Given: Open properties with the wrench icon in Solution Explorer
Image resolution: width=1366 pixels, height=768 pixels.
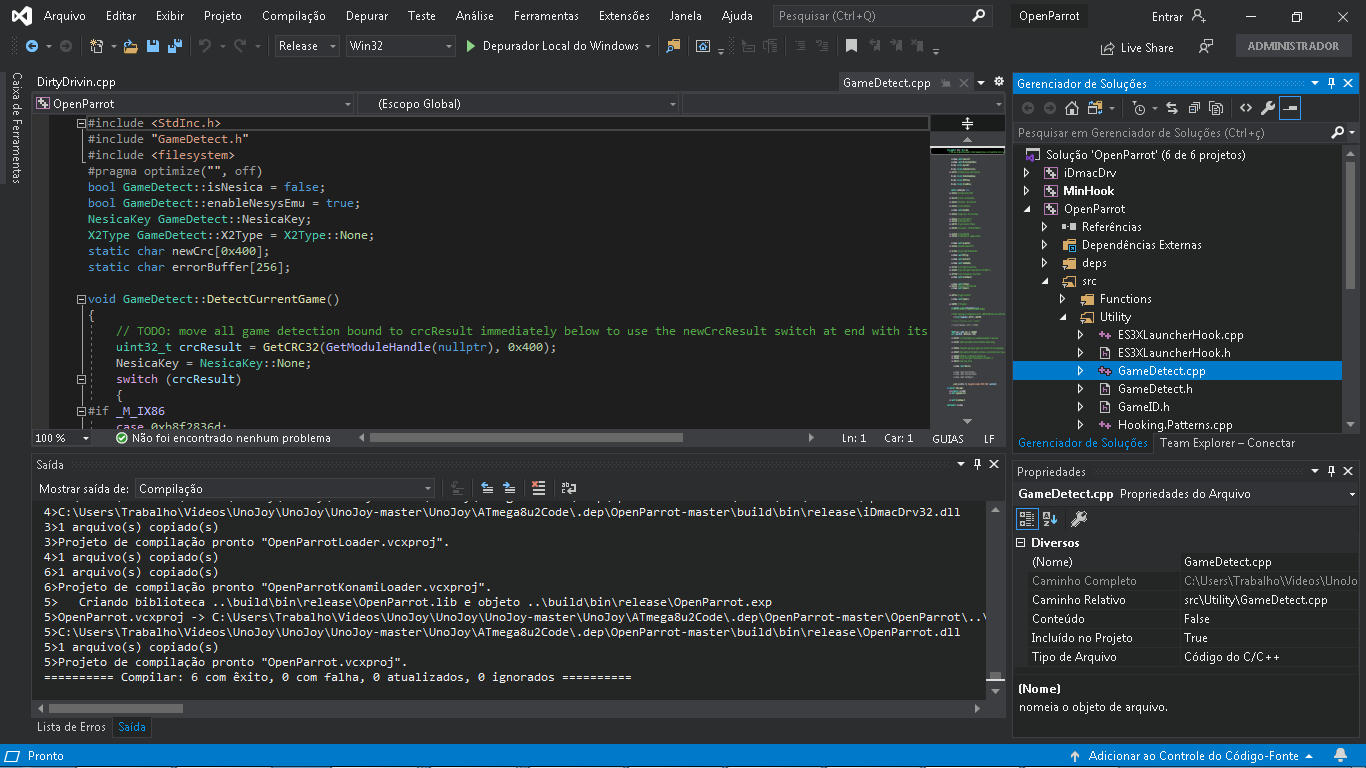Looking at the screenshot, I should coord(1268,108).
